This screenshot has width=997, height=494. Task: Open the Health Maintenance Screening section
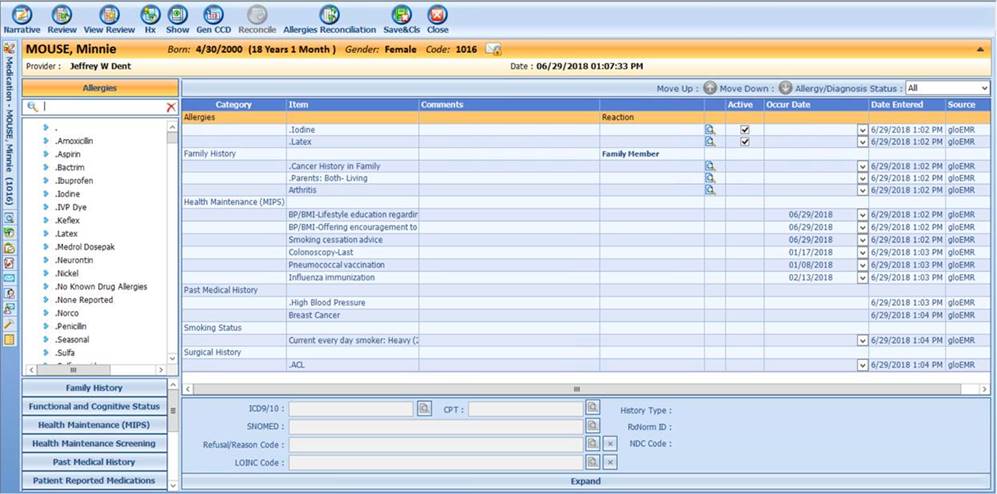pos(94,443)
